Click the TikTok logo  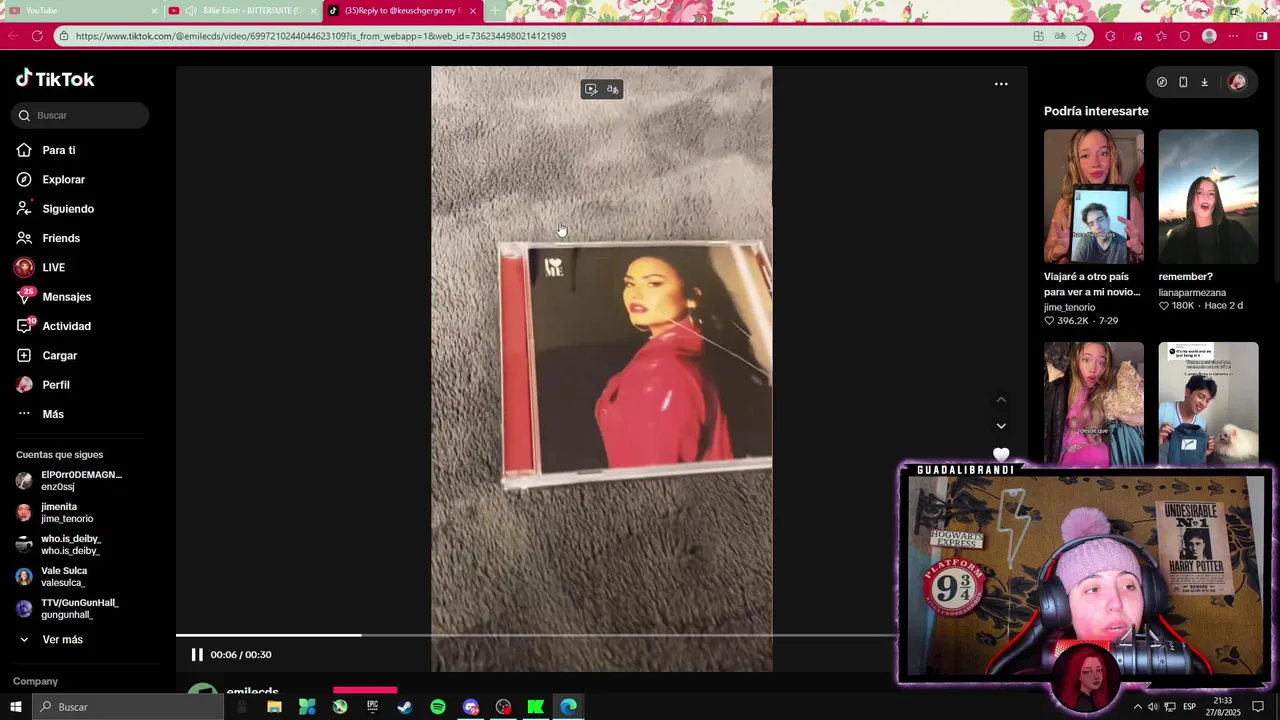coord(55,79)
